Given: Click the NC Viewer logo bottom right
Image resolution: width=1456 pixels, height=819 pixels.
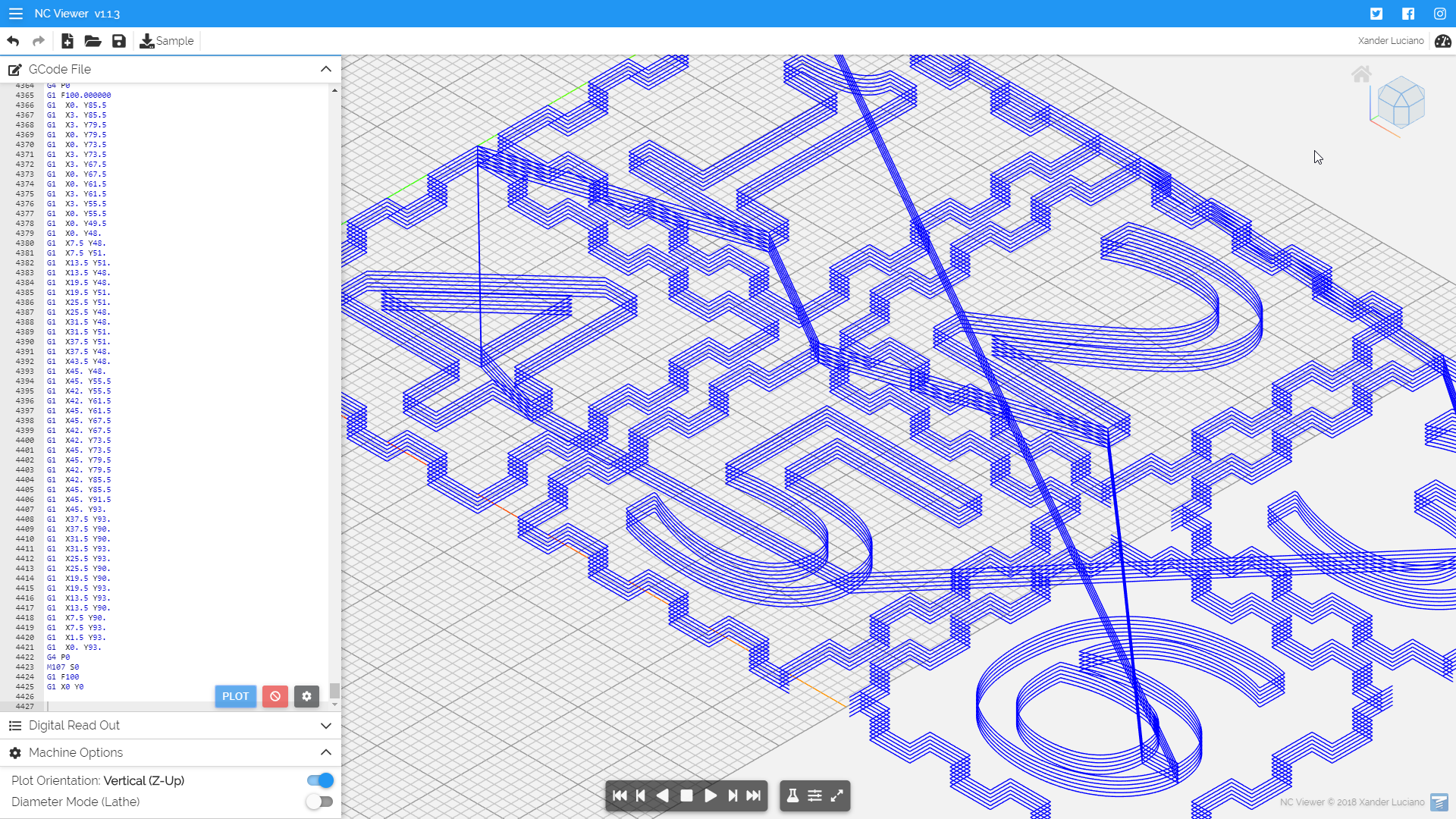Looking at the screenshot, I should click(x=1439, y=802).
